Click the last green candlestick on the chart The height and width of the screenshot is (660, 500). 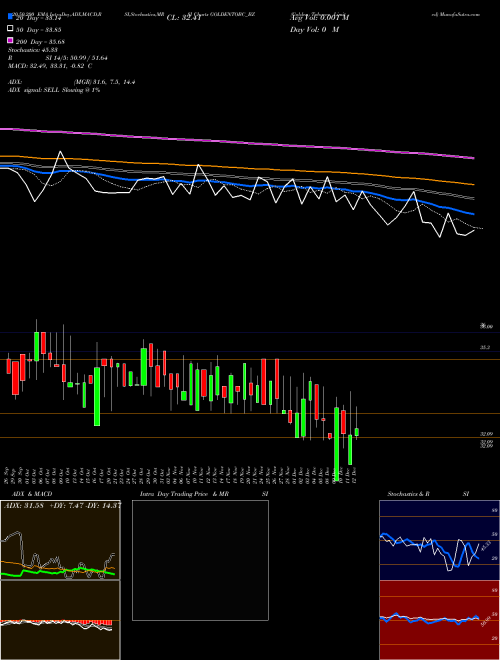(356, 432)
